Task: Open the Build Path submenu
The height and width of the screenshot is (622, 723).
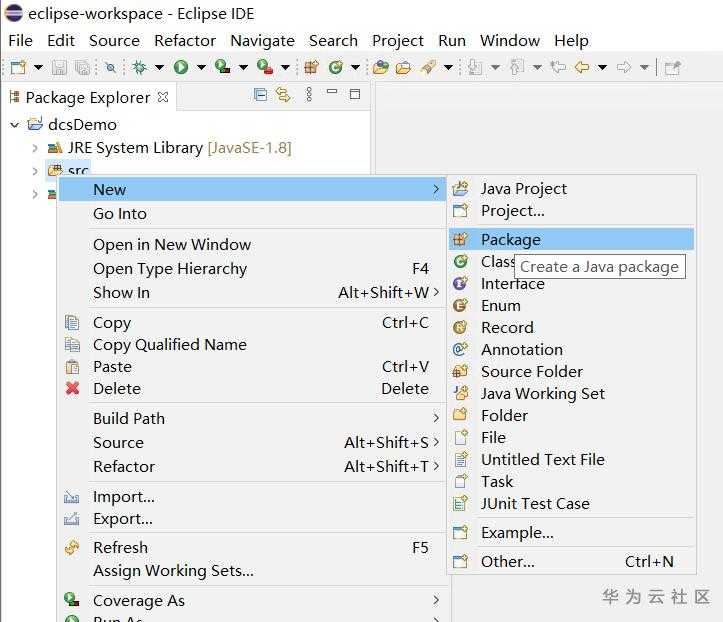Action: [252, 418]
